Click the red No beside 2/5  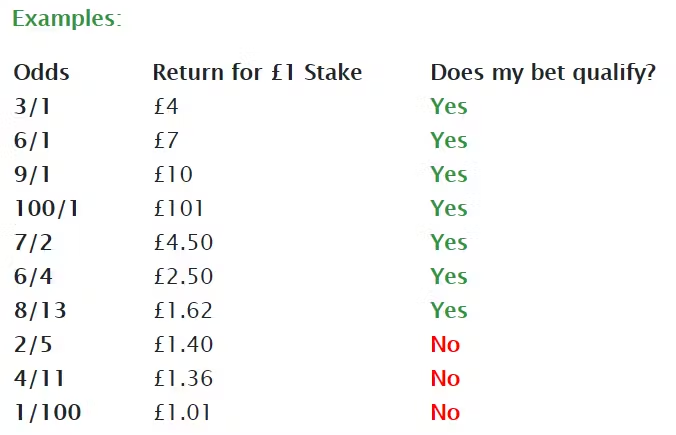coord(445,344)
